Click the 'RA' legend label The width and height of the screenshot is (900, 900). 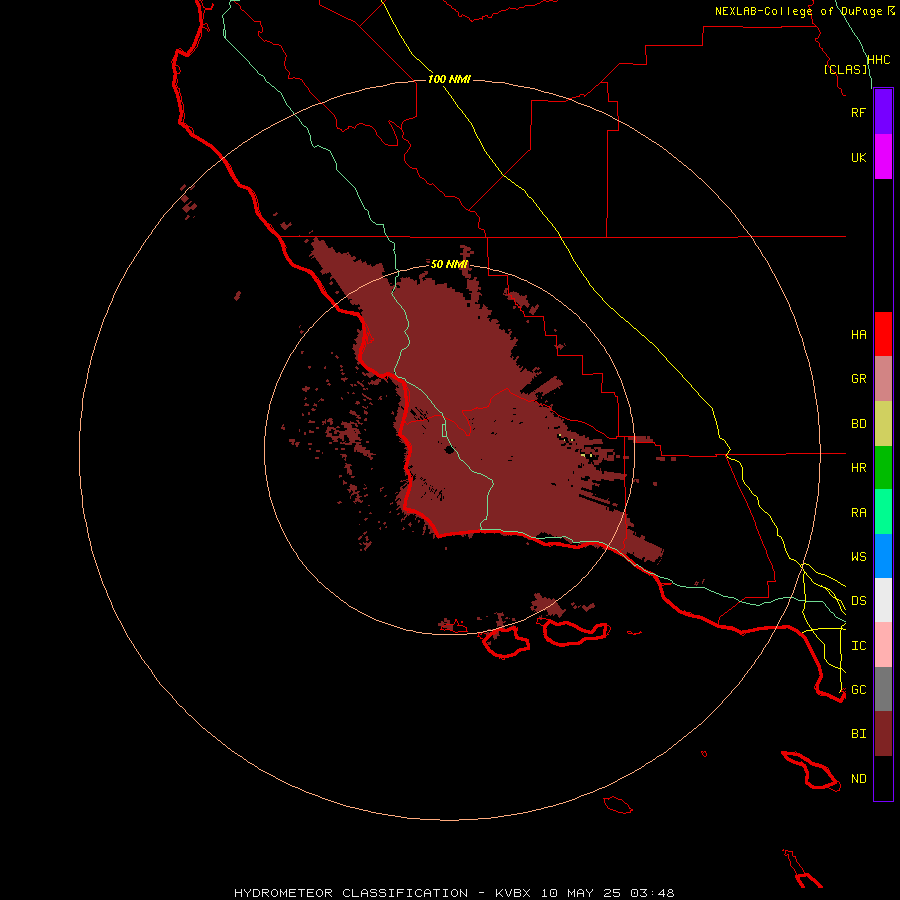[x=858, y=513]
